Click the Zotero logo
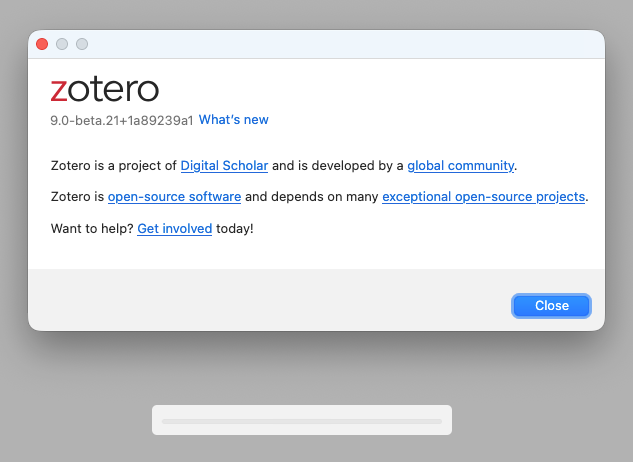The height and width of the screenshot is (462, 633). click(105, 89)
